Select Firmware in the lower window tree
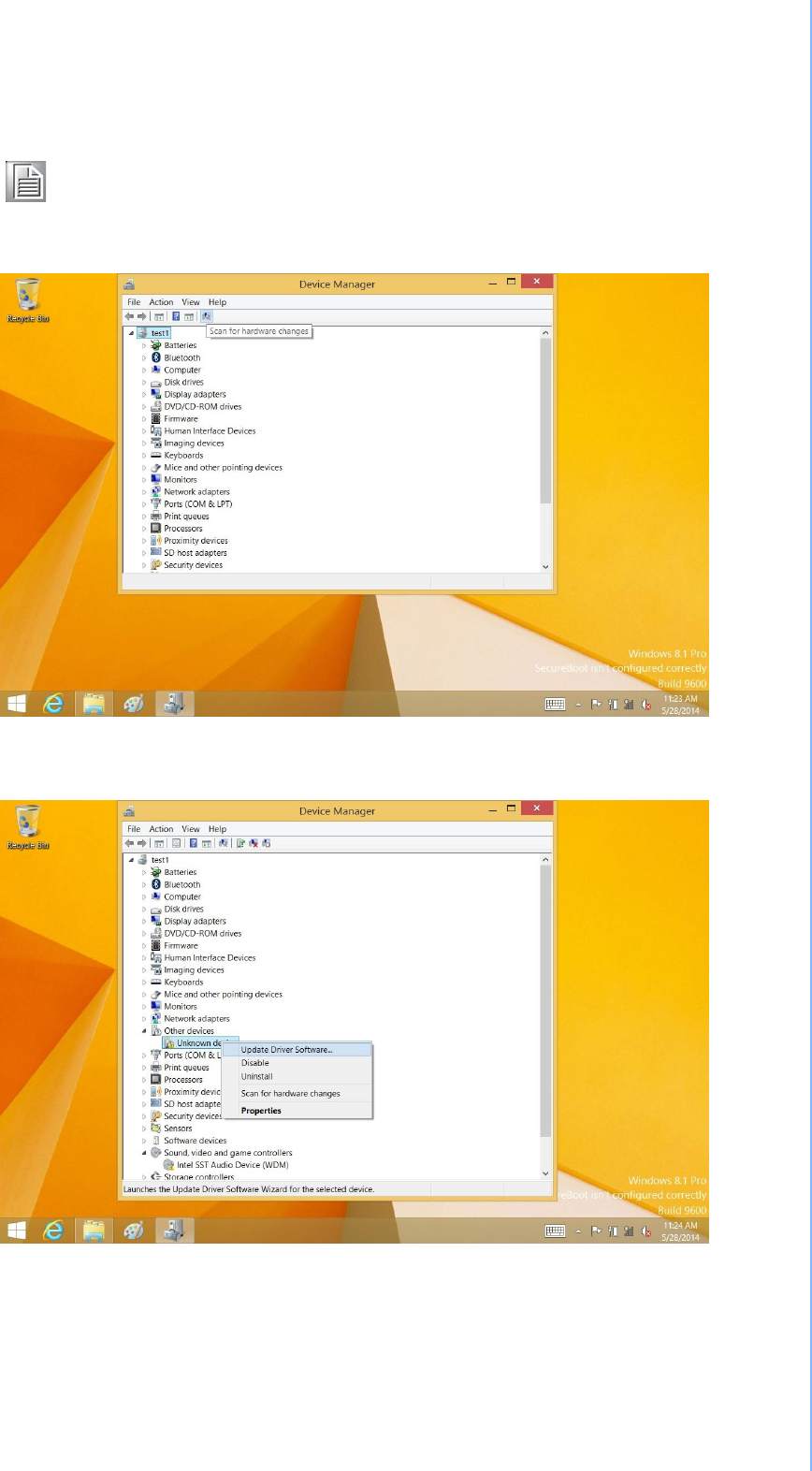 (x=181, y=946)
